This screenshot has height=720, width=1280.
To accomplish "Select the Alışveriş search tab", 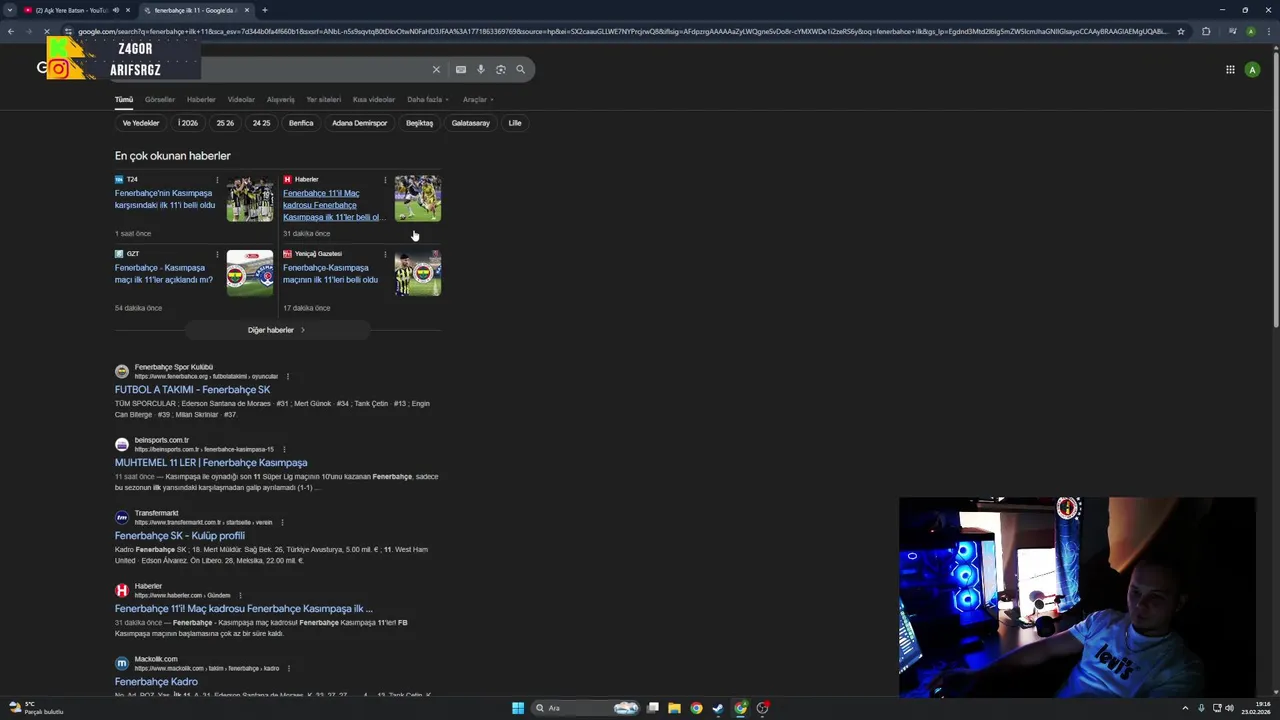I will [x=281, y=99].
